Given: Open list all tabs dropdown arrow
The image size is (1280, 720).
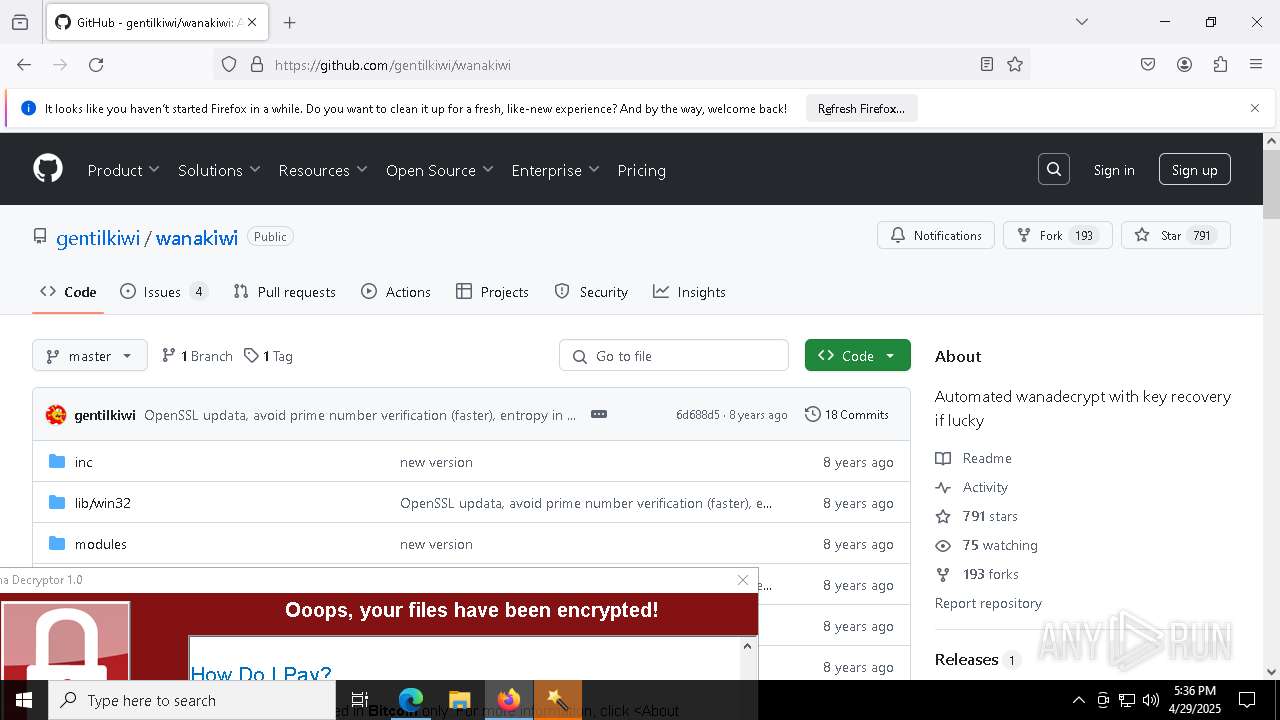Looking at the screenshot, I should pos(1082,22).
